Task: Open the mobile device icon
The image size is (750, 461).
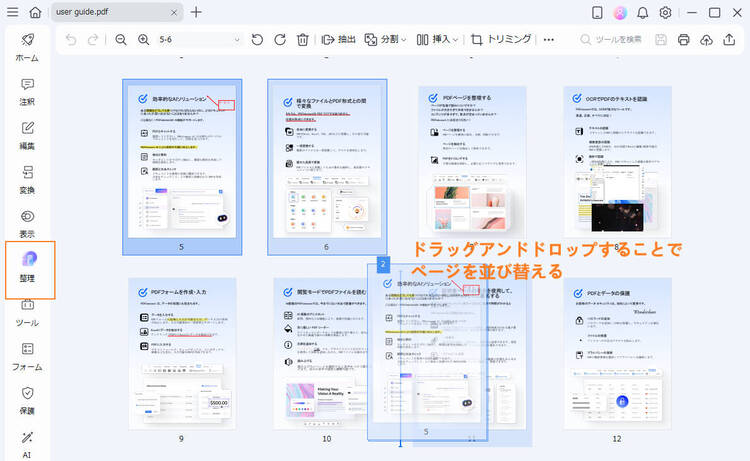Action: (597, 12)
